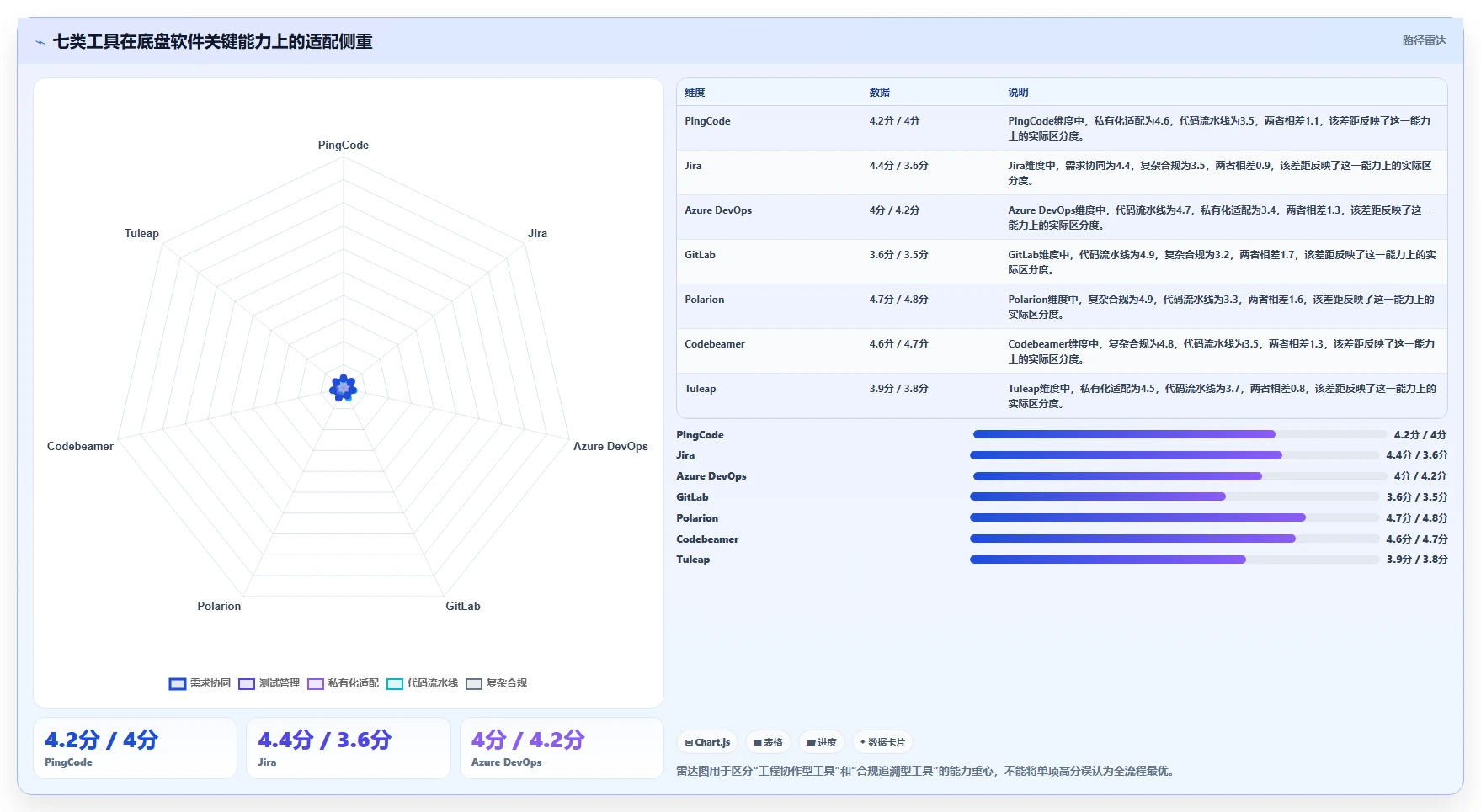Click the table data cell 3.6分 / 3.5分

pos(898,255)
